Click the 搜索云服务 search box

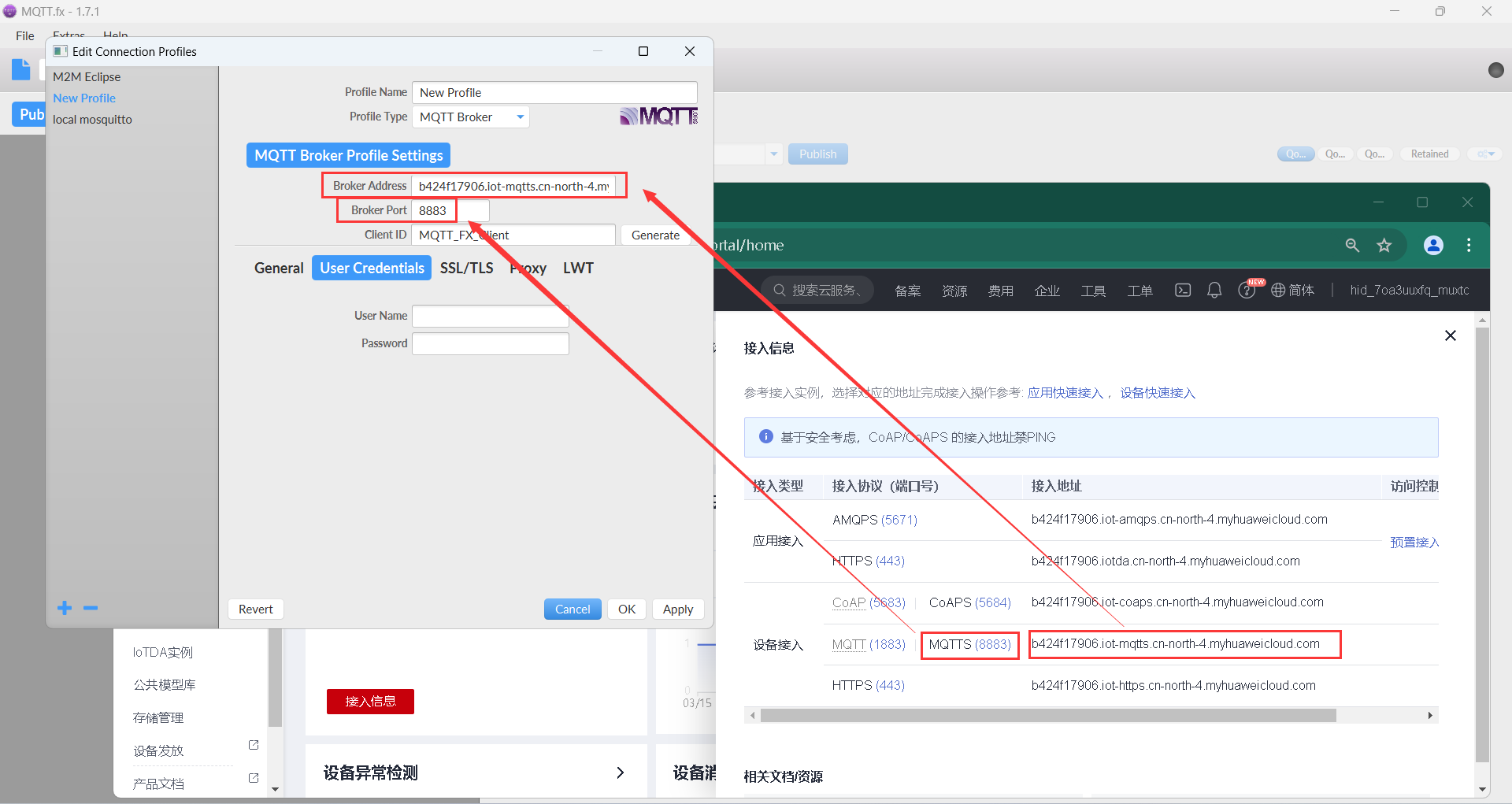click(819, 290)
